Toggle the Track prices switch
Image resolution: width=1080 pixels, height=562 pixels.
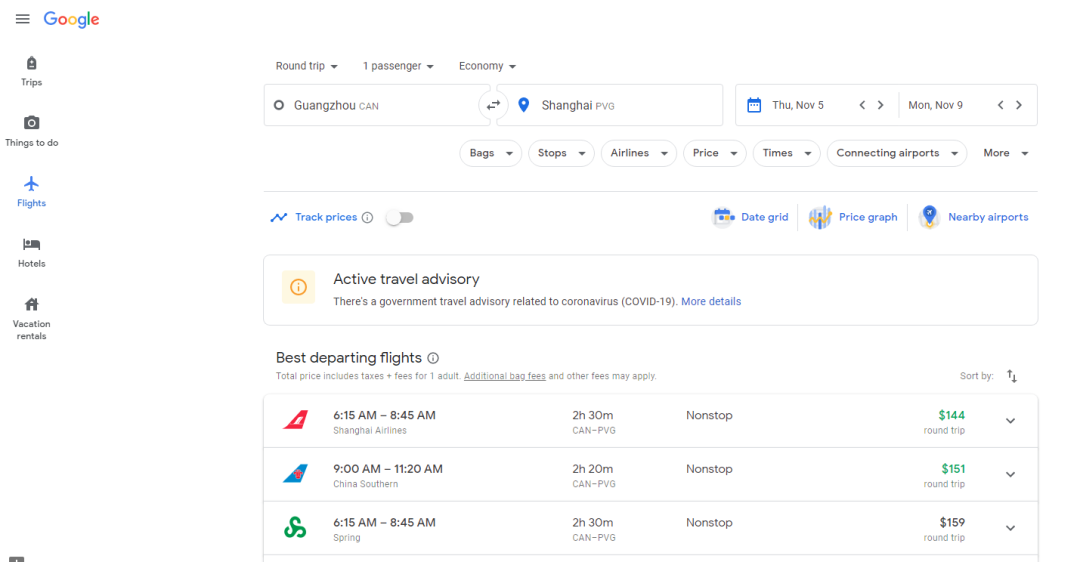pyautogui.click(x=399, y=218)
